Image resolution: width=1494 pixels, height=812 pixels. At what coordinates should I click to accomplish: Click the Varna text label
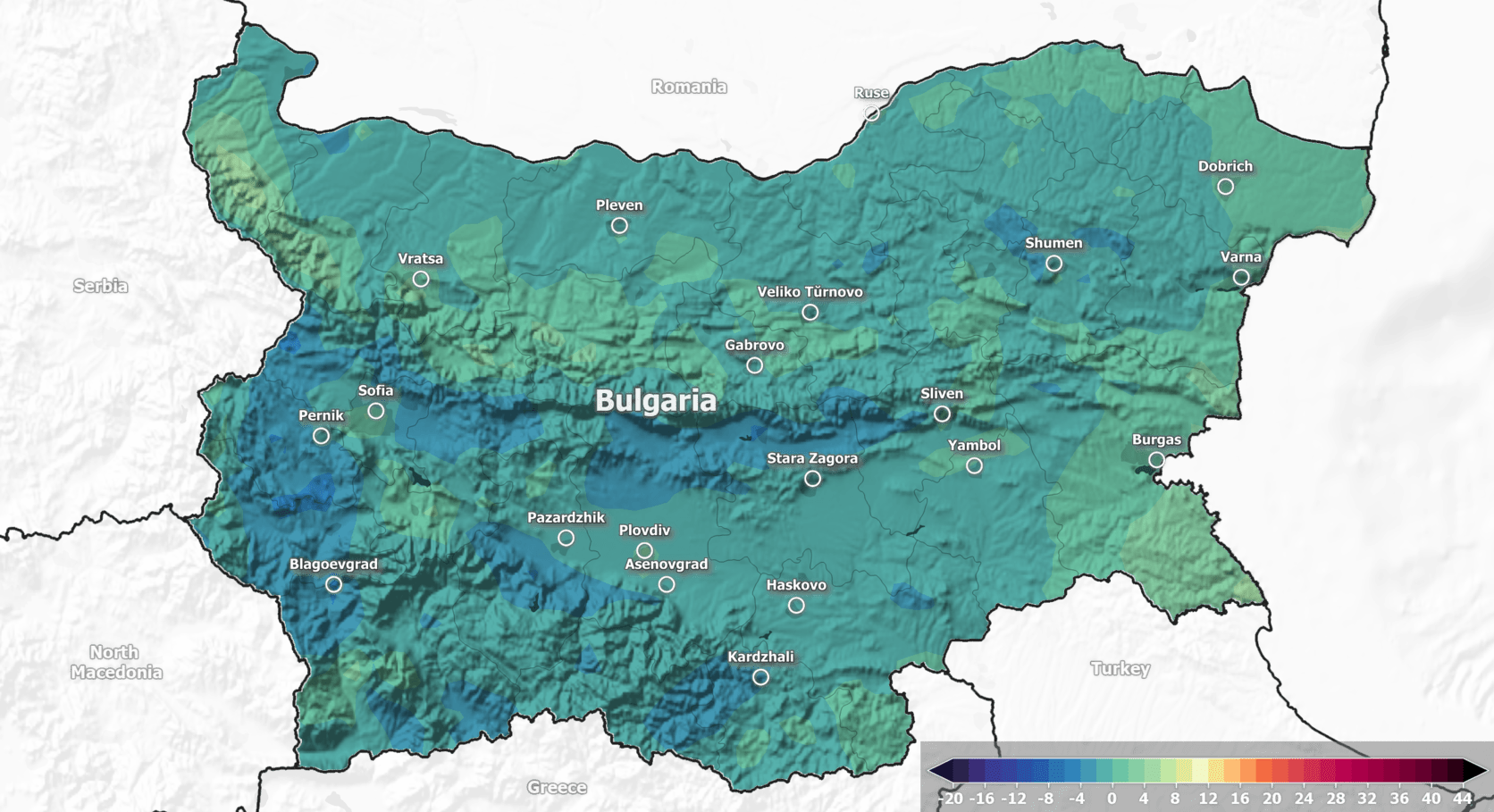(1241, 257)
